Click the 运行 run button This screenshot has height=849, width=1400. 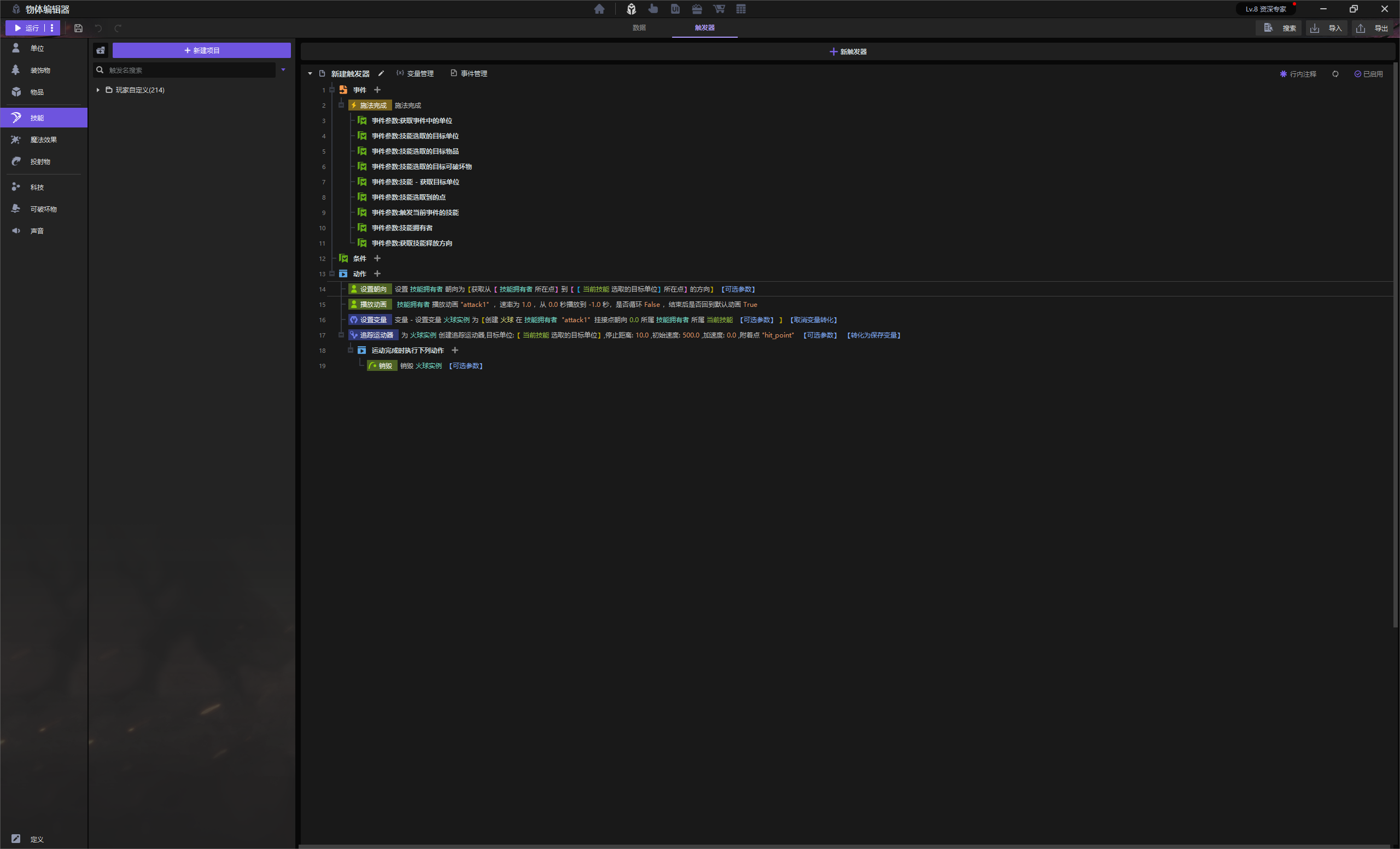click(26, 28)
